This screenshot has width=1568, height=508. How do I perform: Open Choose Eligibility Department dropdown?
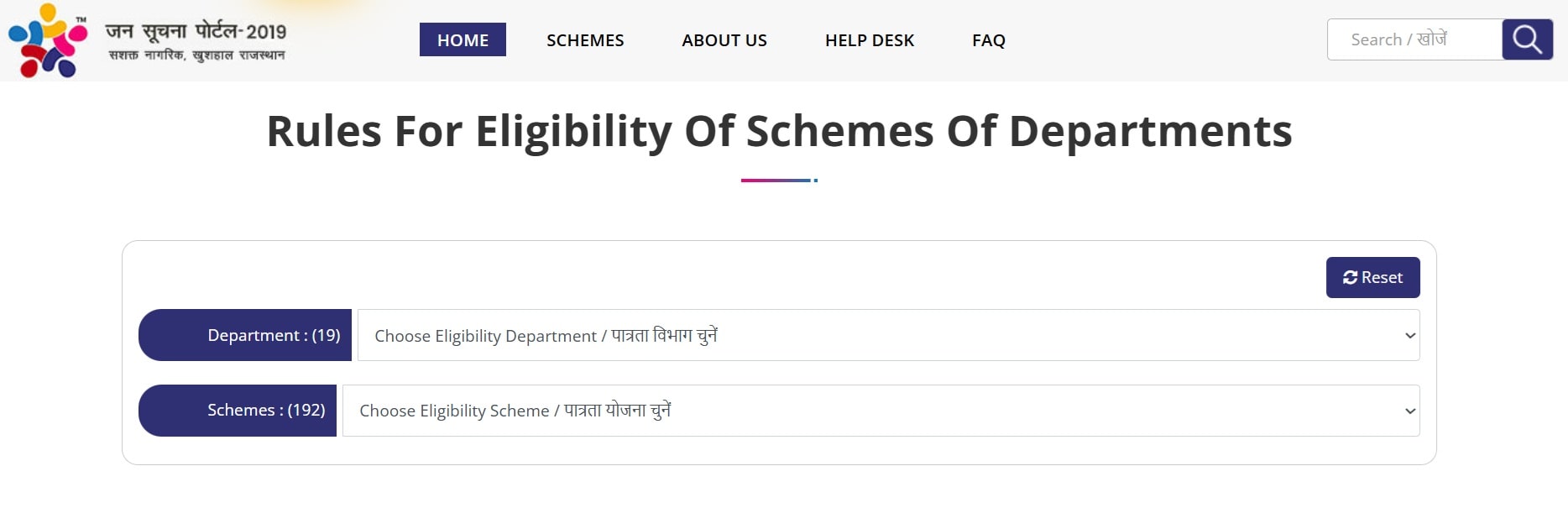tap(888, 335)
